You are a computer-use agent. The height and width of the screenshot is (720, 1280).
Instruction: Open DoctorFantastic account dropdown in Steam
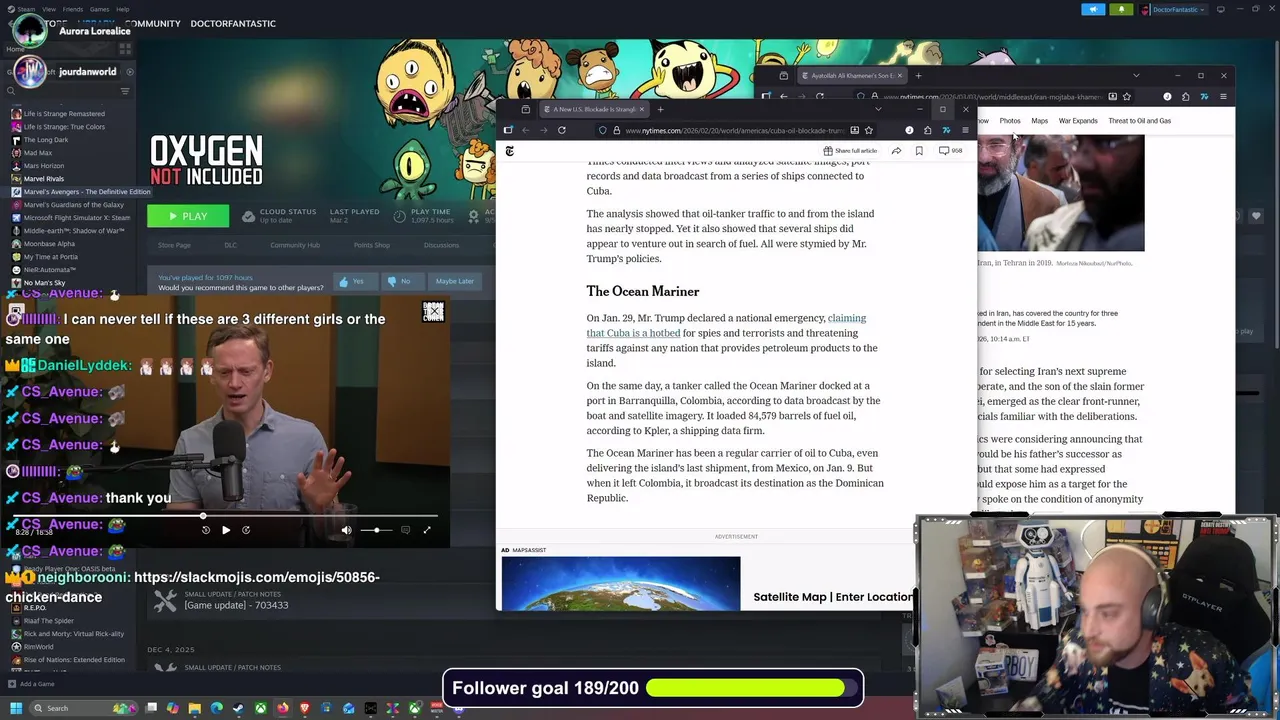point(1174,9)
